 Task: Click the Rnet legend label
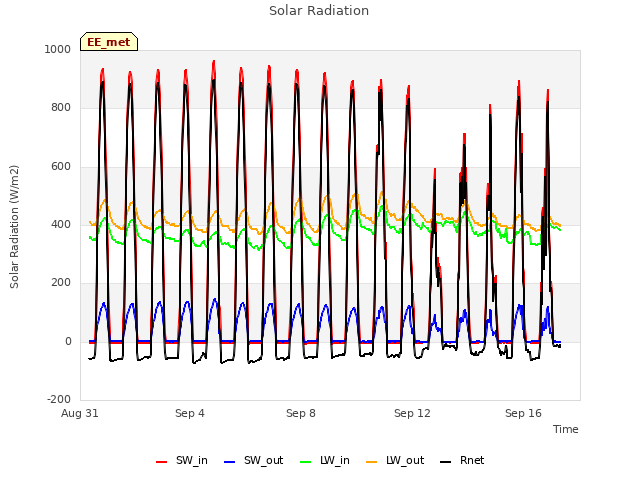(472, 461)
